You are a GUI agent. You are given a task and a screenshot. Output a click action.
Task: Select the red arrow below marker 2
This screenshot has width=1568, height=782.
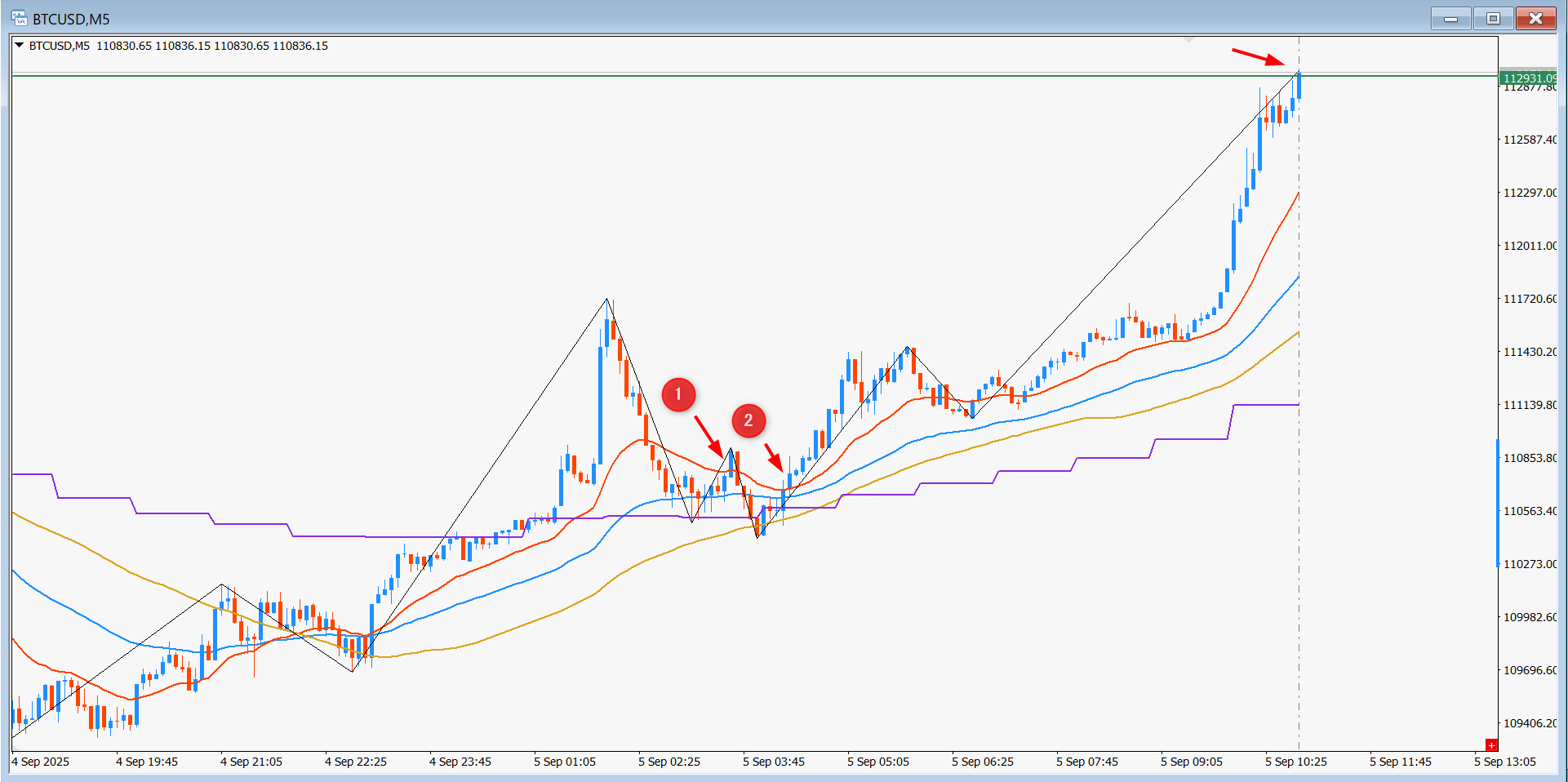(774, 457)
